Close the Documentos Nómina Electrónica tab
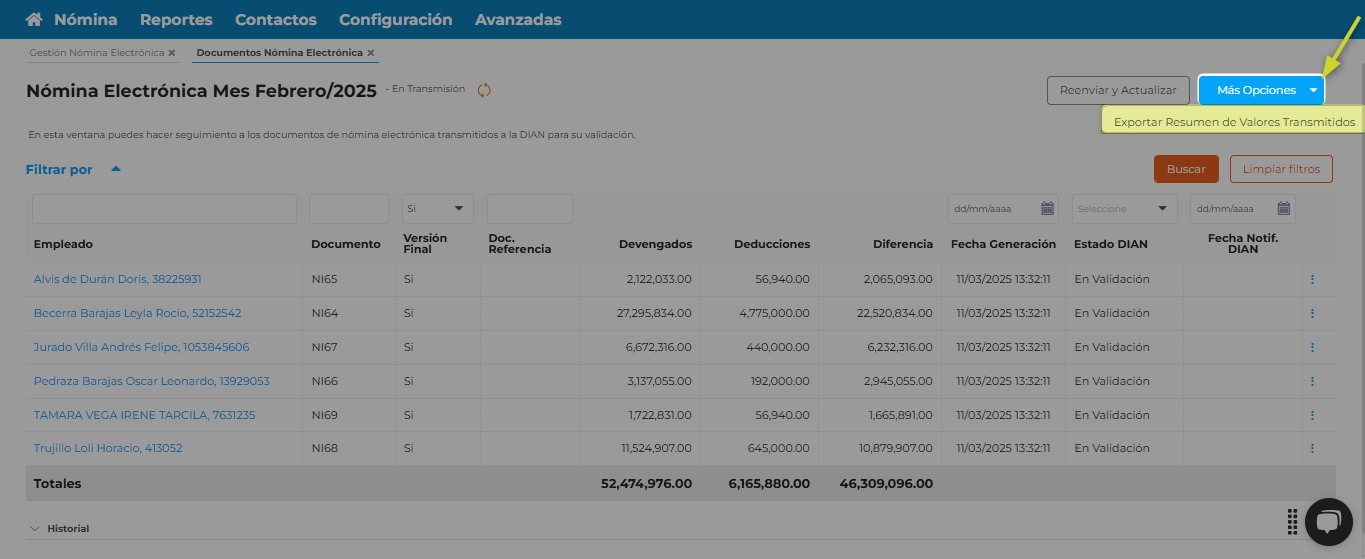This screenshot has width=1365, height=559. (x=371, y=53)
